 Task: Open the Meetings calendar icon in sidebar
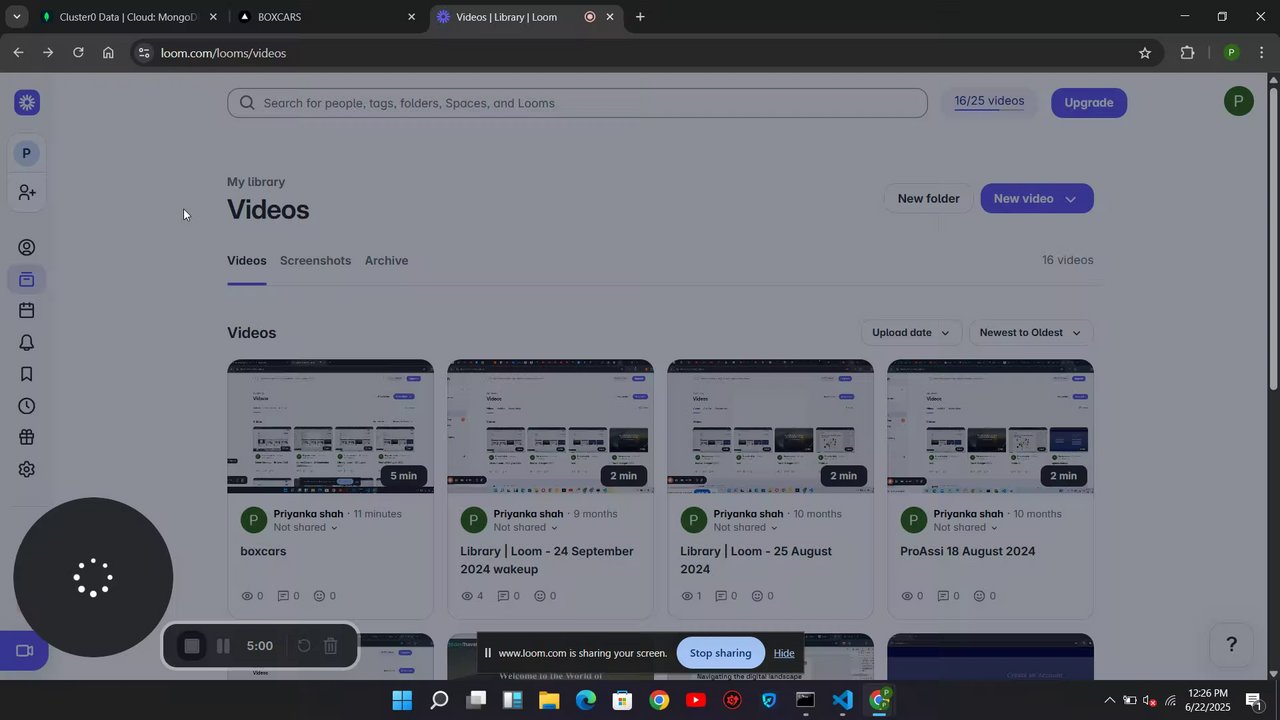tap(27, 311)
